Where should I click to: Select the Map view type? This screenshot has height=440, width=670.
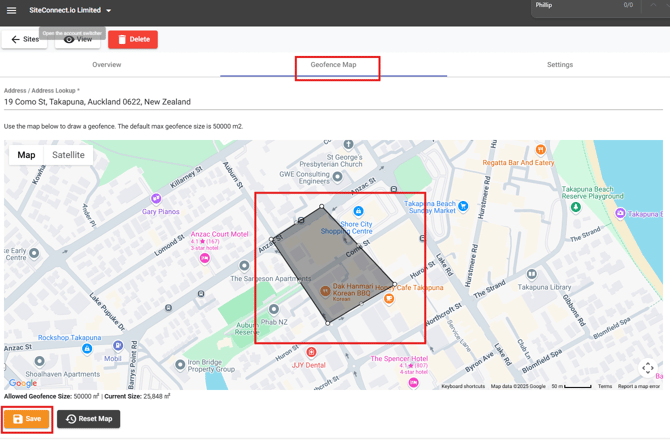[x=27, y=155]
